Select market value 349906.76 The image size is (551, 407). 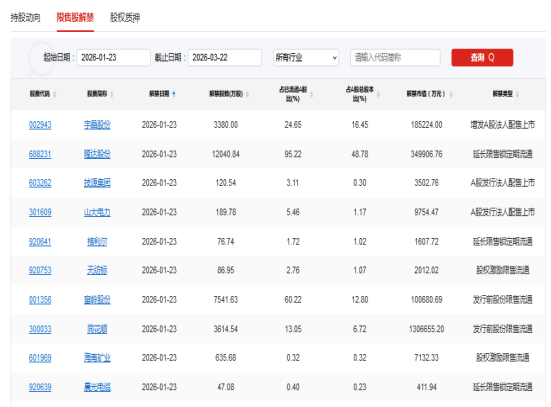click(427, 154)
